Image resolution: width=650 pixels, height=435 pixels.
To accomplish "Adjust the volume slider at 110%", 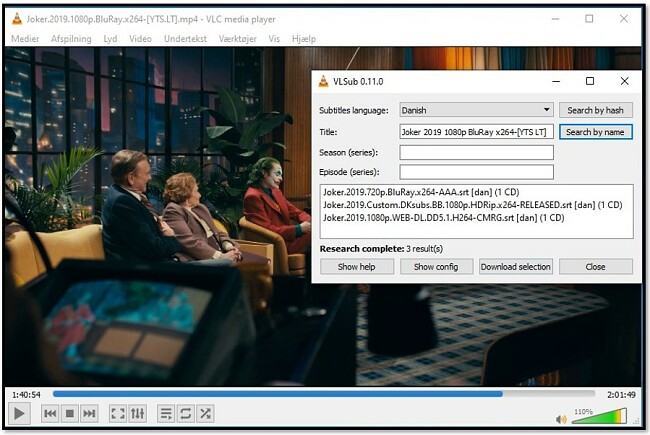I will click(599, 416).
